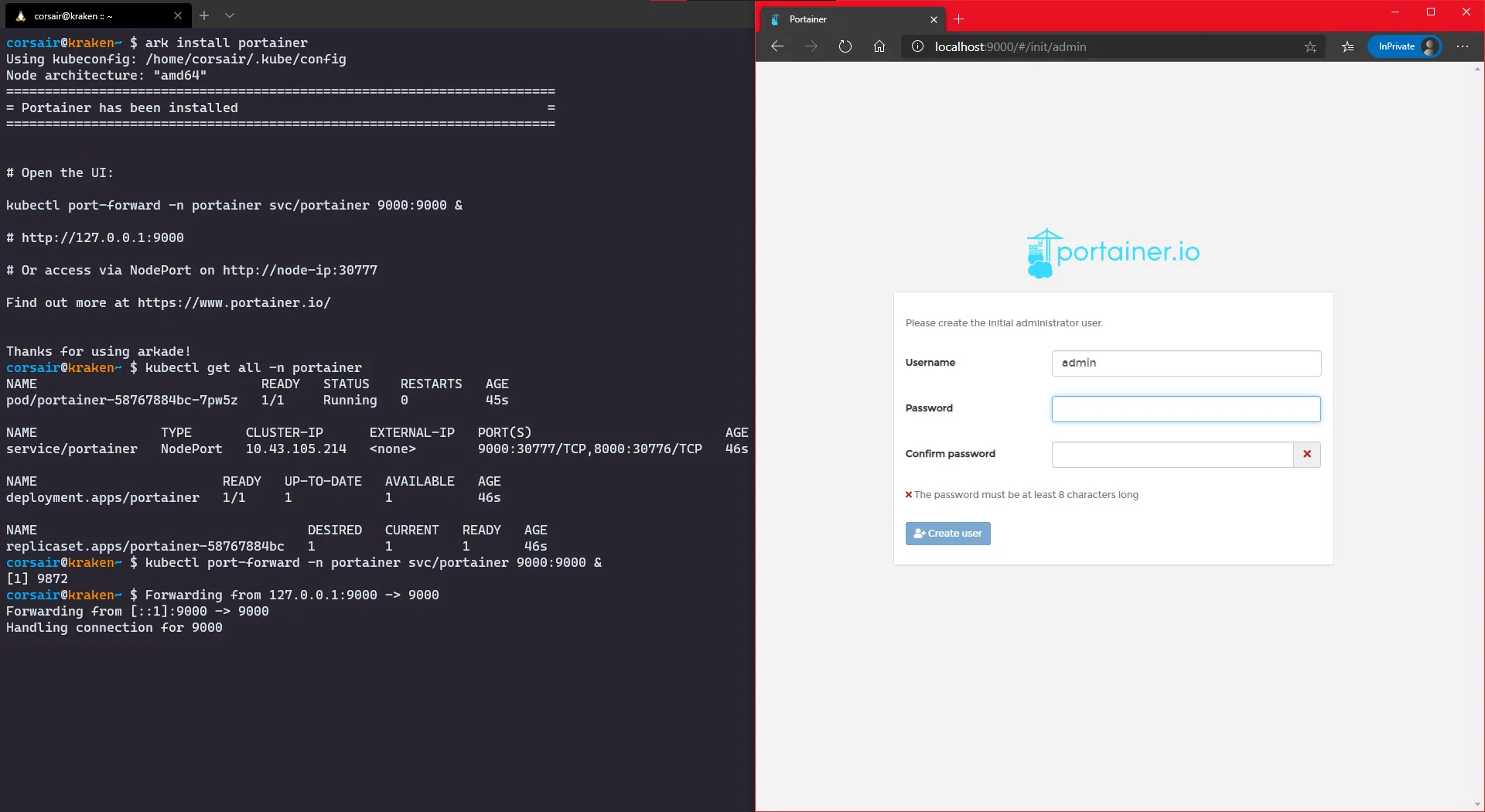Expand the terminal profile dropdown

(230, 15)
